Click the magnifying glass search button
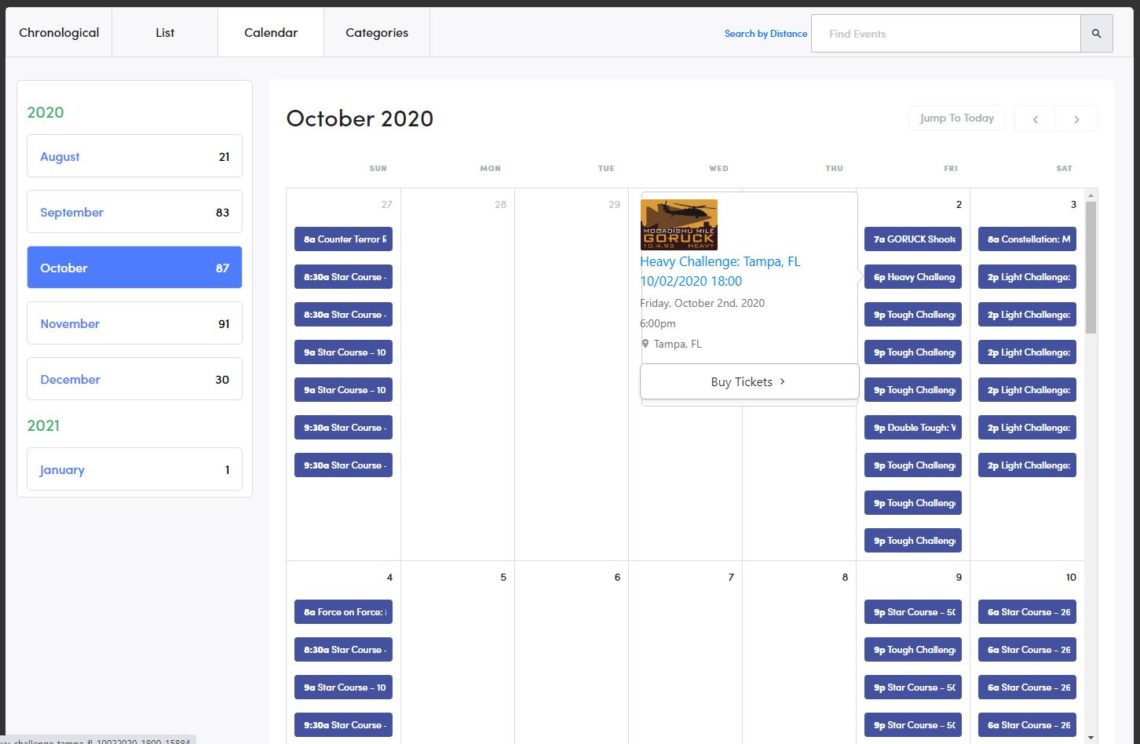Viewport: 1140px width, 744px height. point(1096,33)
